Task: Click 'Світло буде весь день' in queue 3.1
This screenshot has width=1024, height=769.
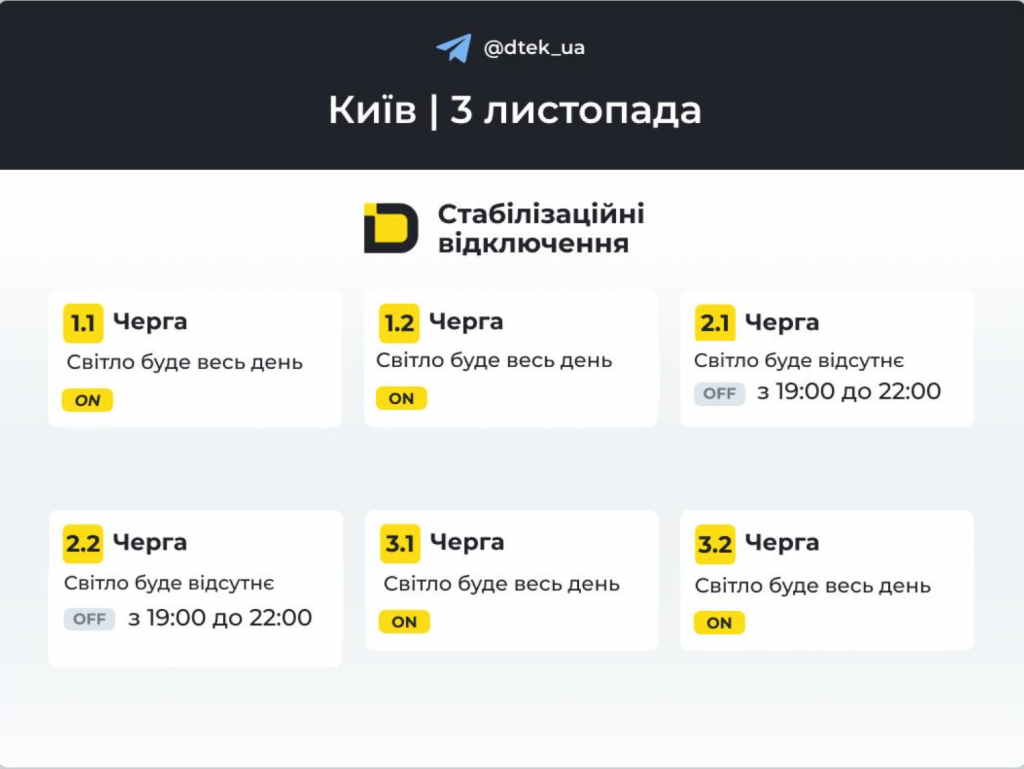Action: coord(502,584)
